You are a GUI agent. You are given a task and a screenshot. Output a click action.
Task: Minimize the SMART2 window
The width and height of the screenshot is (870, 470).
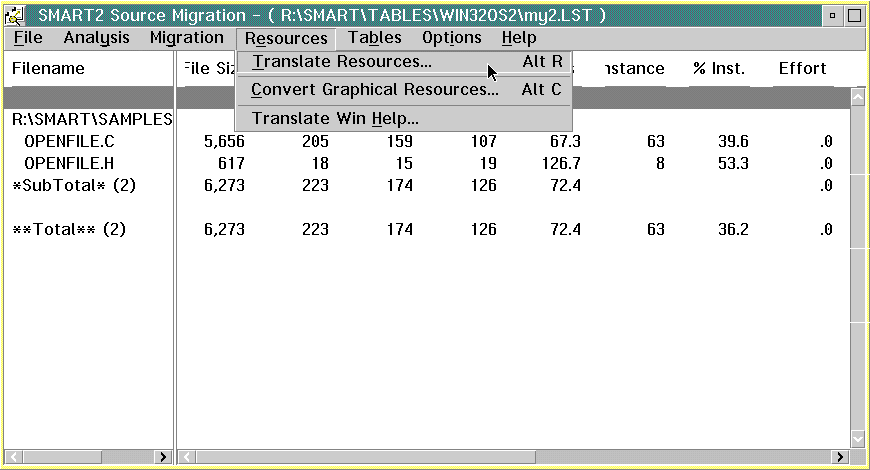coord(834,15)
